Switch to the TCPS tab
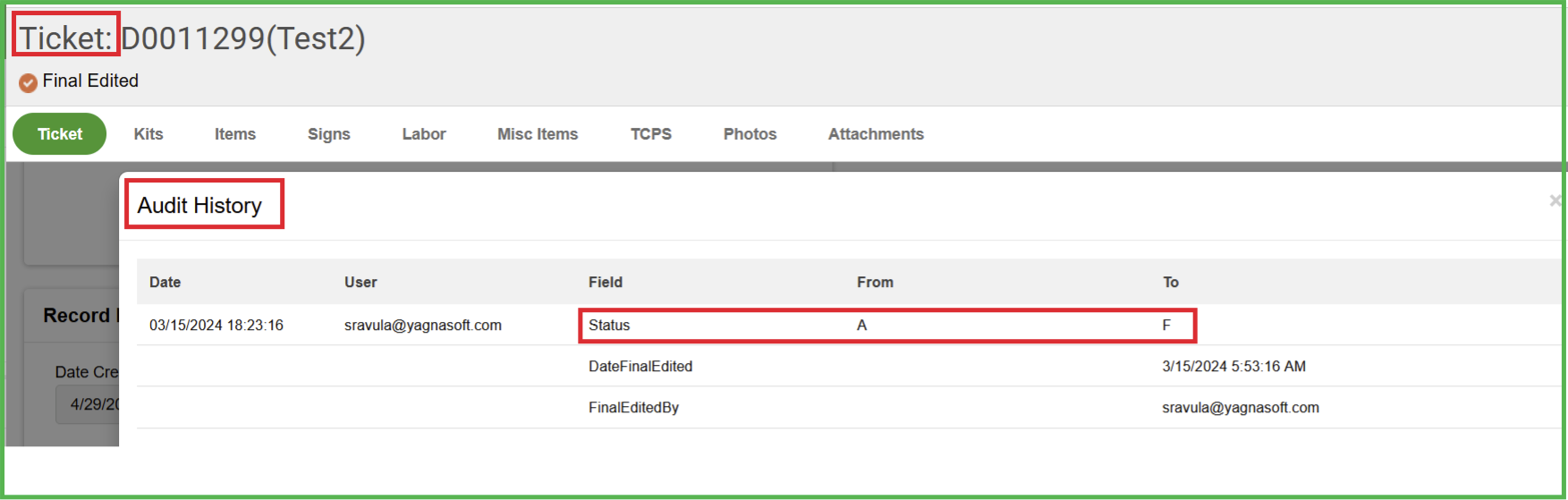 651,134
